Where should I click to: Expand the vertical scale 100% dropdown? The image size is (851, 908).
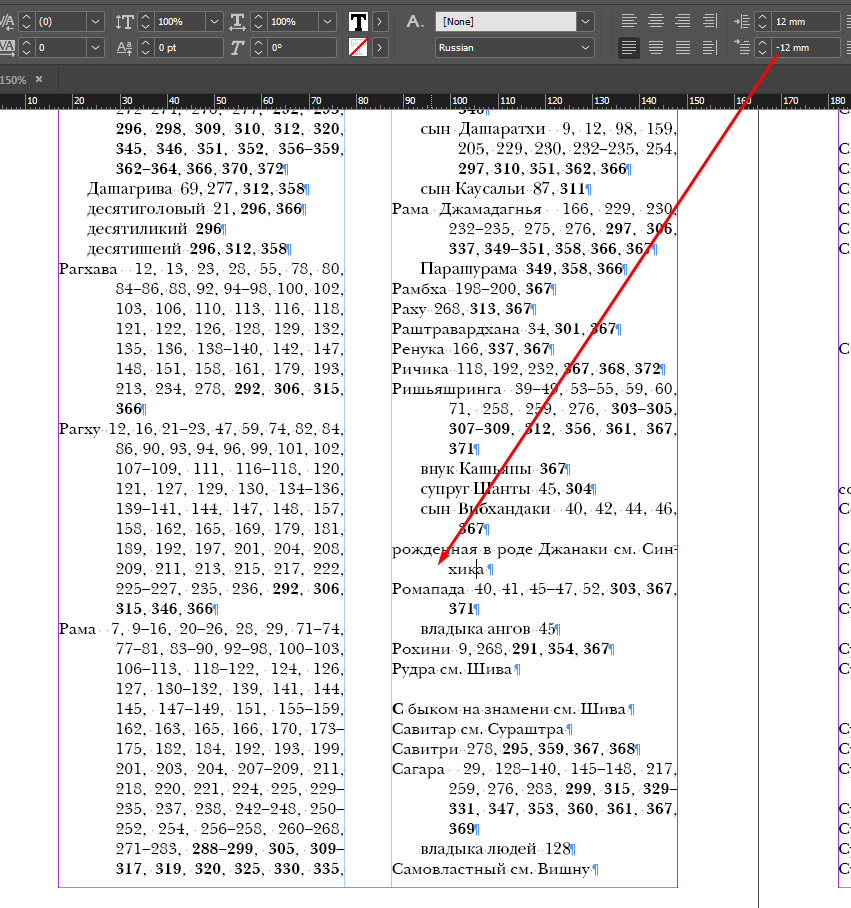[x=214, y=21]
